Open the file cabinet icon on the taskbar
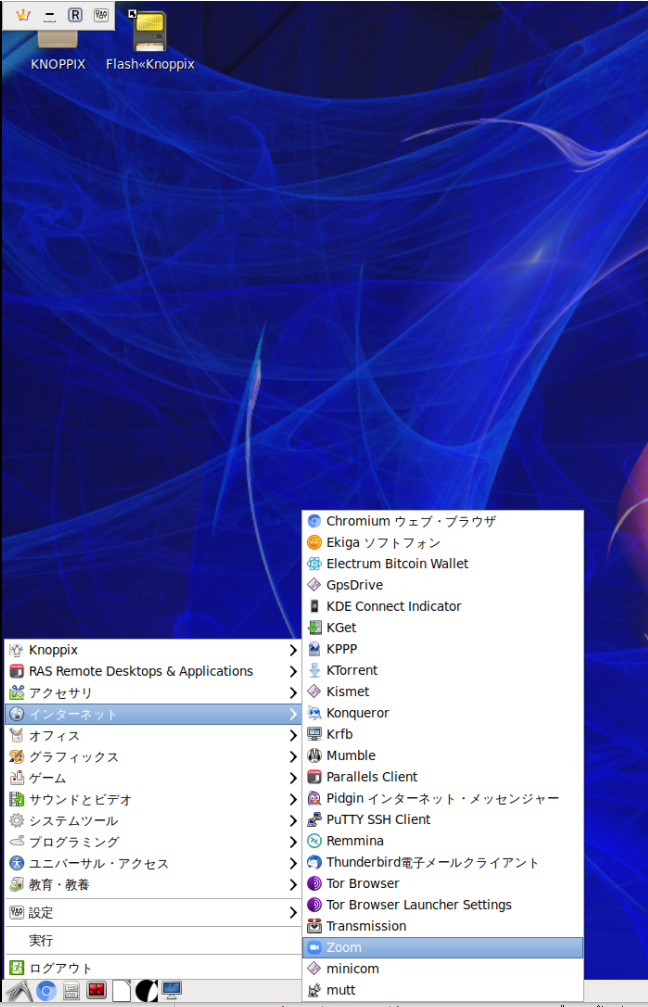 (x=71, y=991)
